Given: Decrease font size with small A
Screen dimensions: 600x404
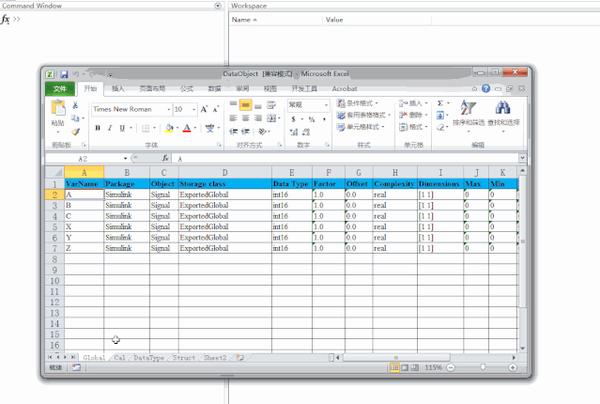Looking at the screenshot, I should 216,109.
